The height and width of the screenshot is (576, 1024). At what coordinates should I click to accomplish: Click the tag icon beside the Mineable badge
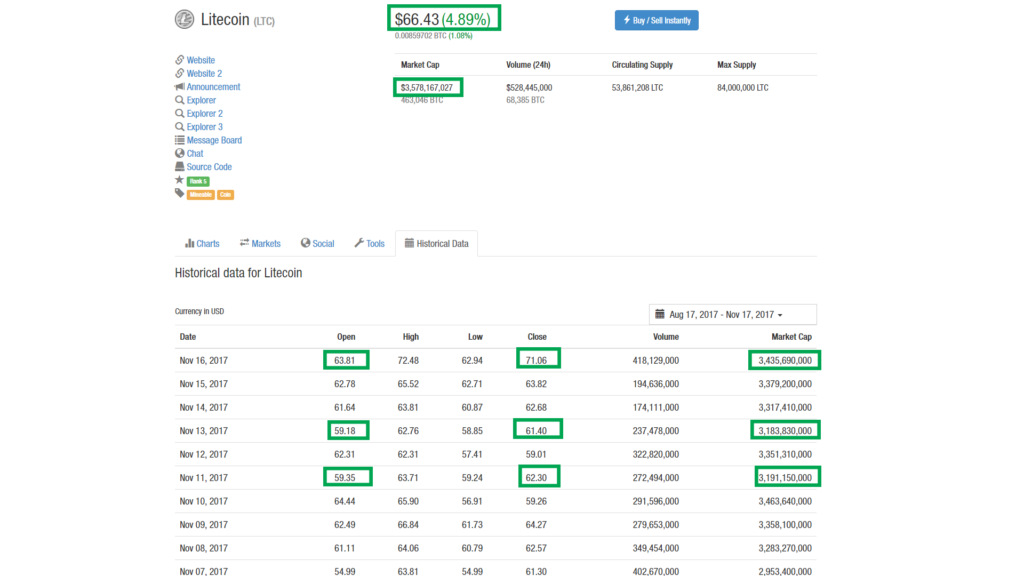click(x=180, y=193)
